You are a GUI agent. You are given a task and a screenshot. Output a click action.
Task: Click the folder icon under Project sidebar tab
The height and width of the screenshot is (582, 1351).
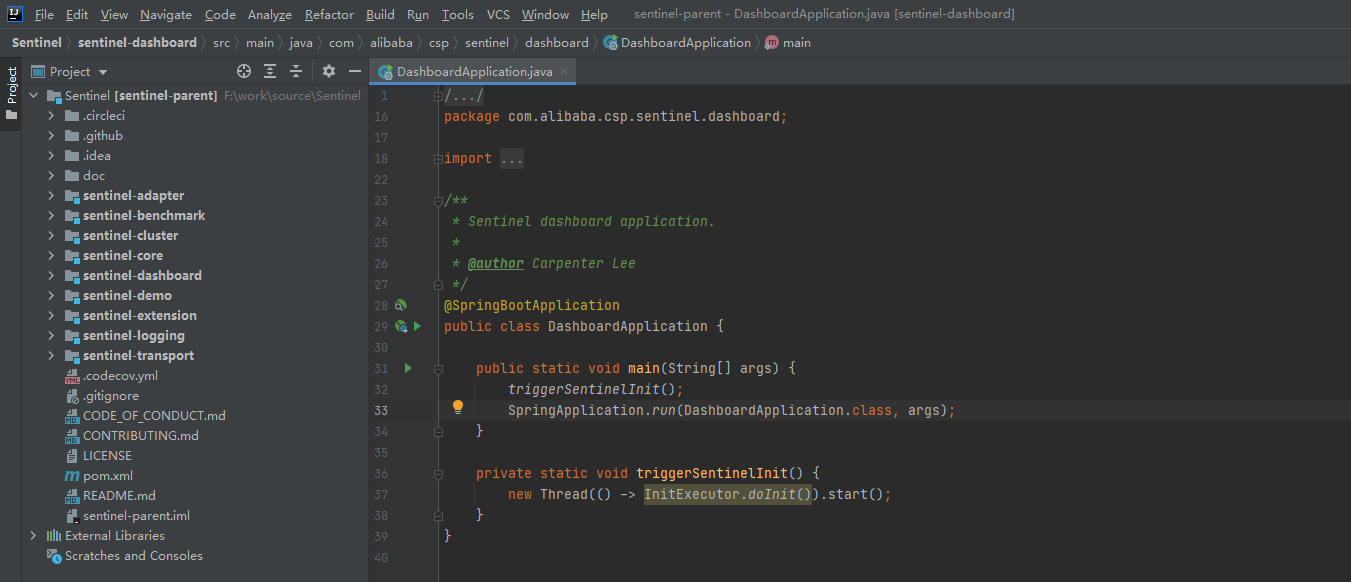pyautogui.click(x=11, y=115)
